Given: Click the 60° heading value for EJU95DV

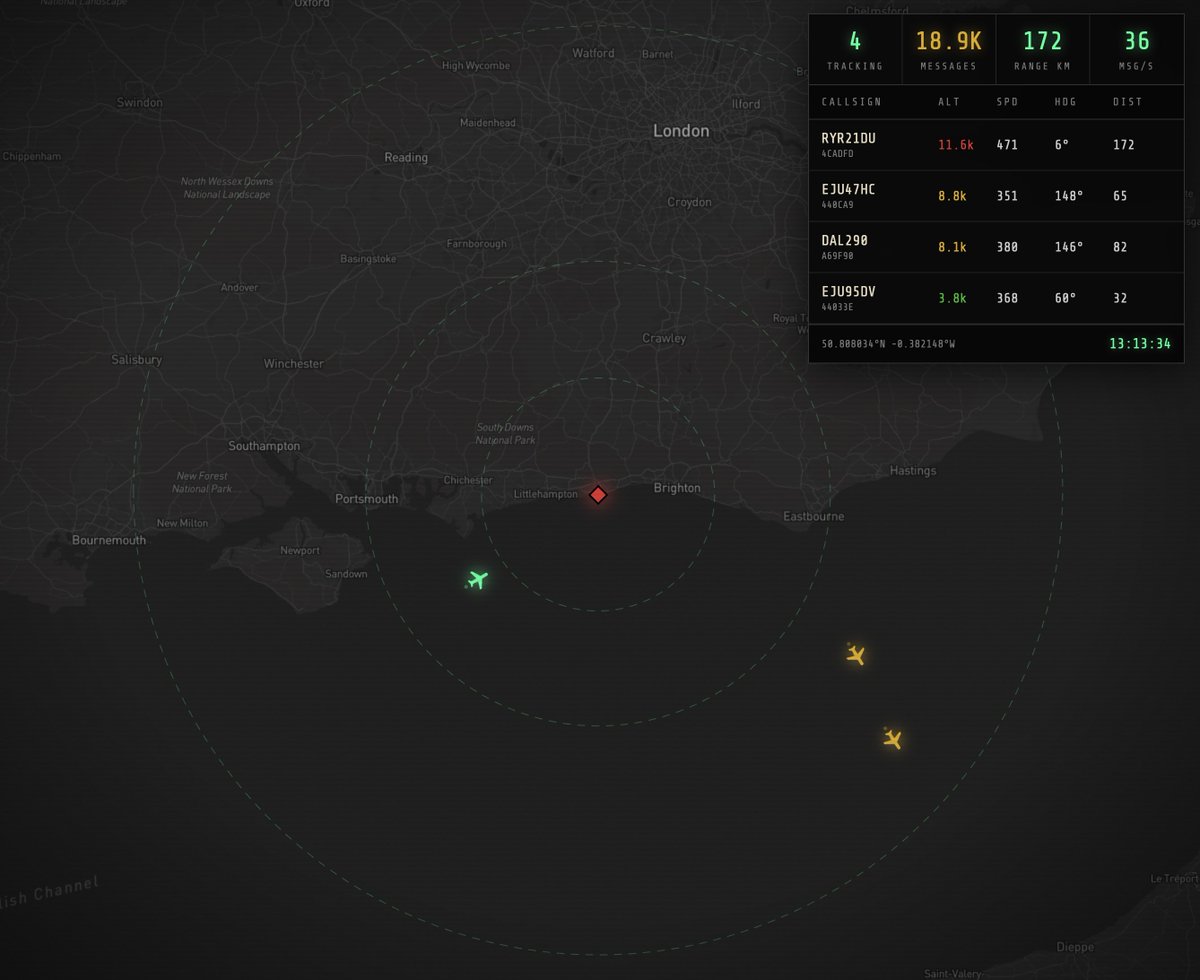Looking at the screenshot, I should [x=1066, y=298].
